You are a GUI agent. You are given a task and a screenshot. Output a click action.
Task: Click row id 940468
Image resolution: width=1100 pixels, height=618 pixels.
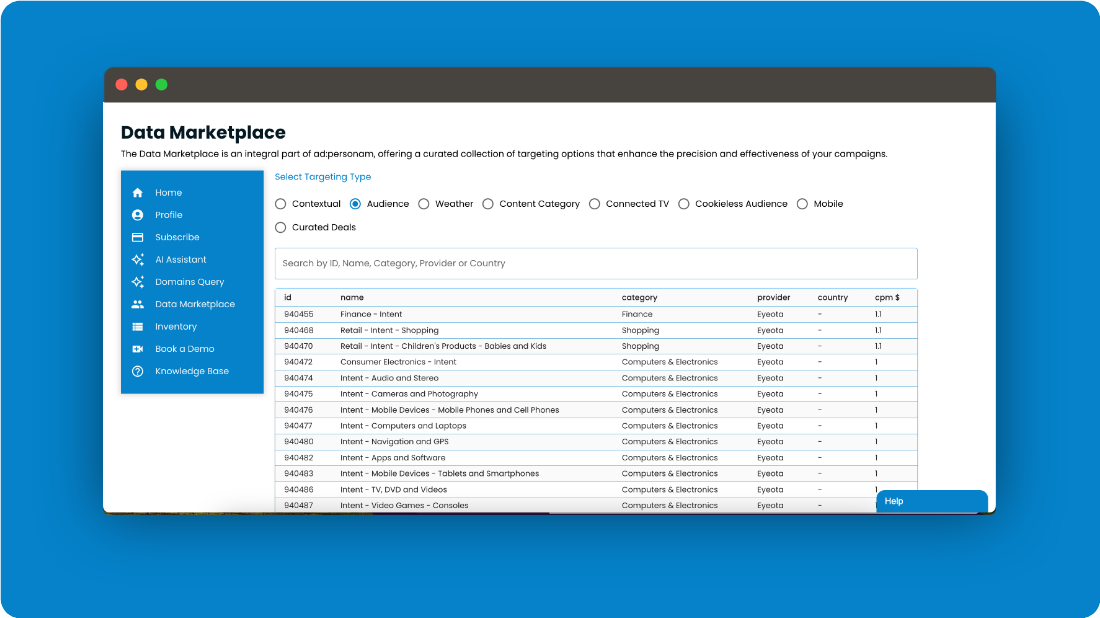click(298, 330)
